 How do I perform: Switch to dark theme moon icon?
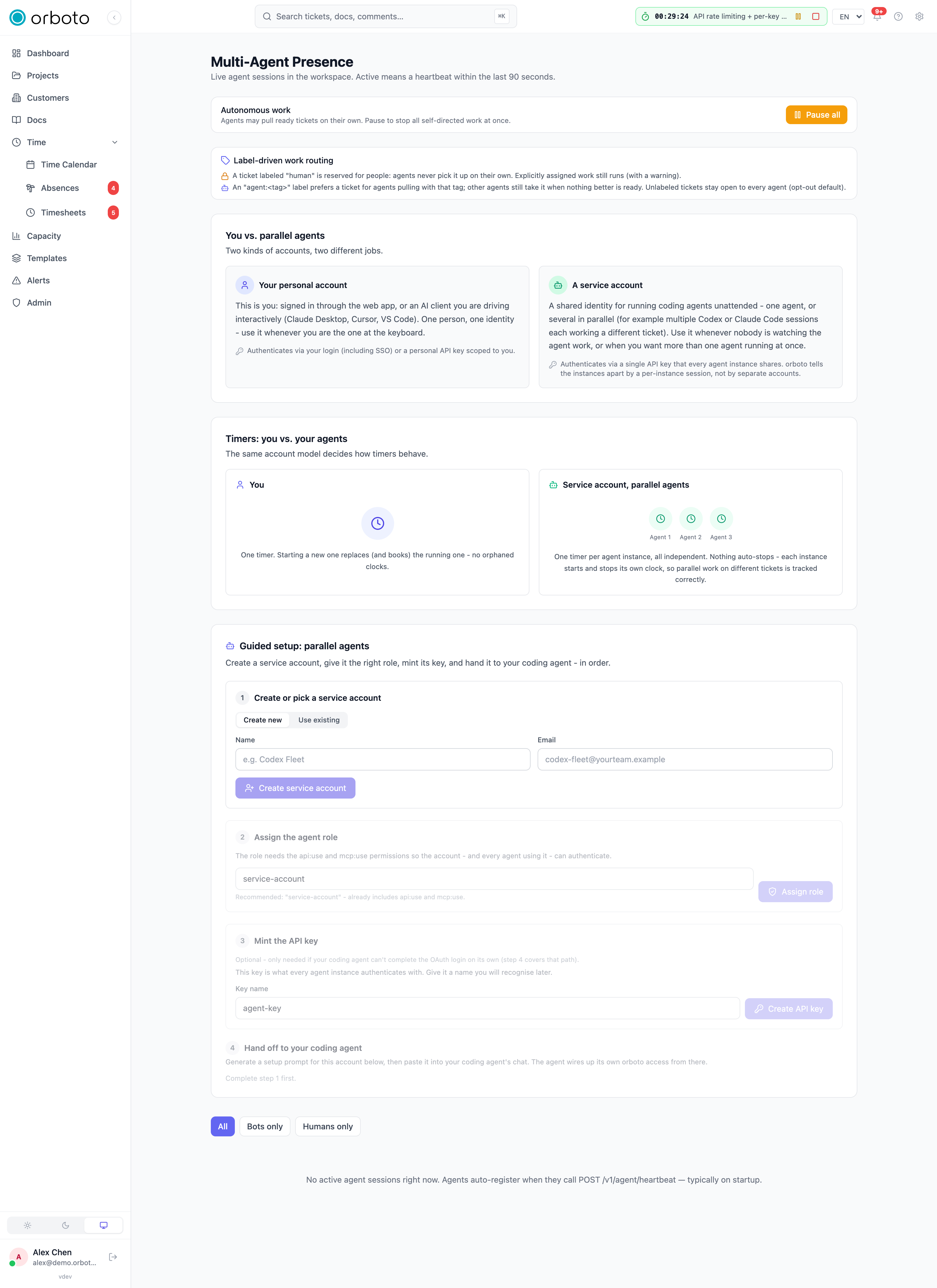pyautogui.click(x=65, y=1225)
